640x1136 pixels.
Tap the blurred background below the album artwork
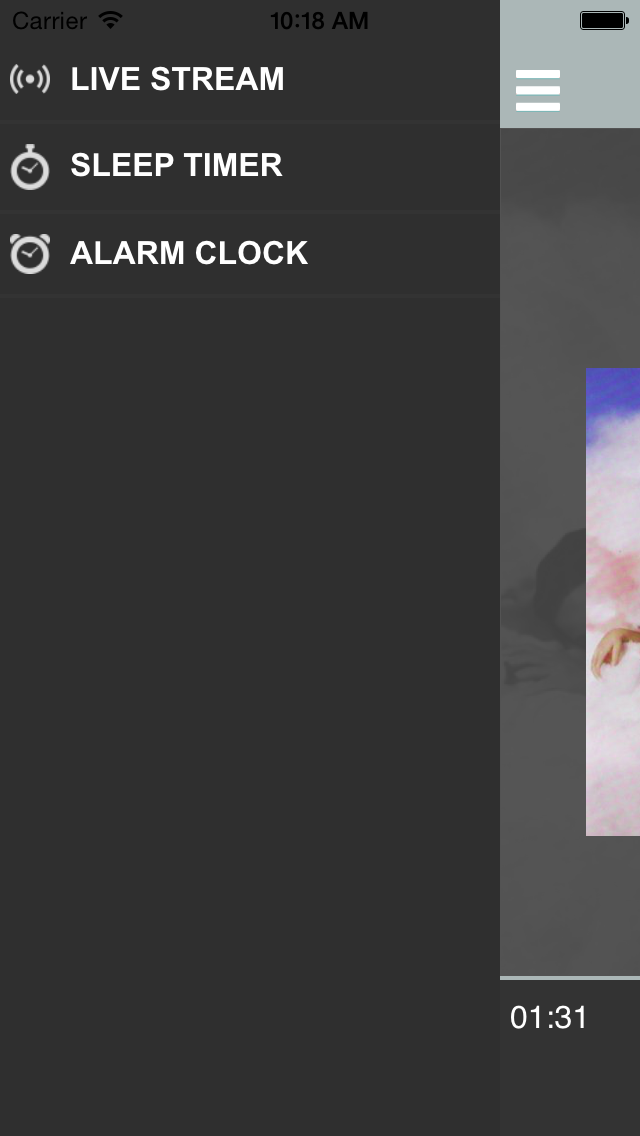(570, 906)
